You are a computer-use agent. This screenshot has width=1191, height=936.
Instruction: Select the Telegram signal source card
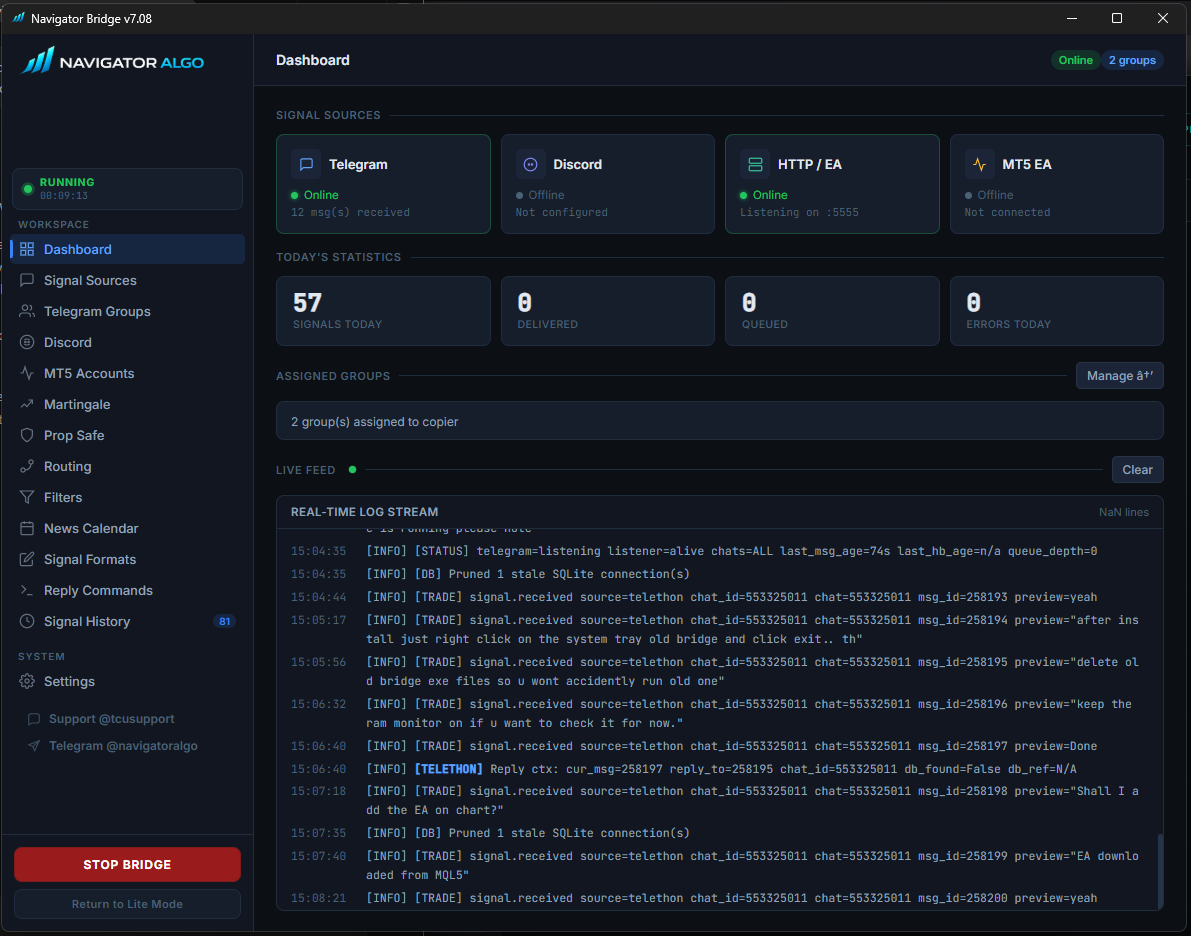[384, 184]
